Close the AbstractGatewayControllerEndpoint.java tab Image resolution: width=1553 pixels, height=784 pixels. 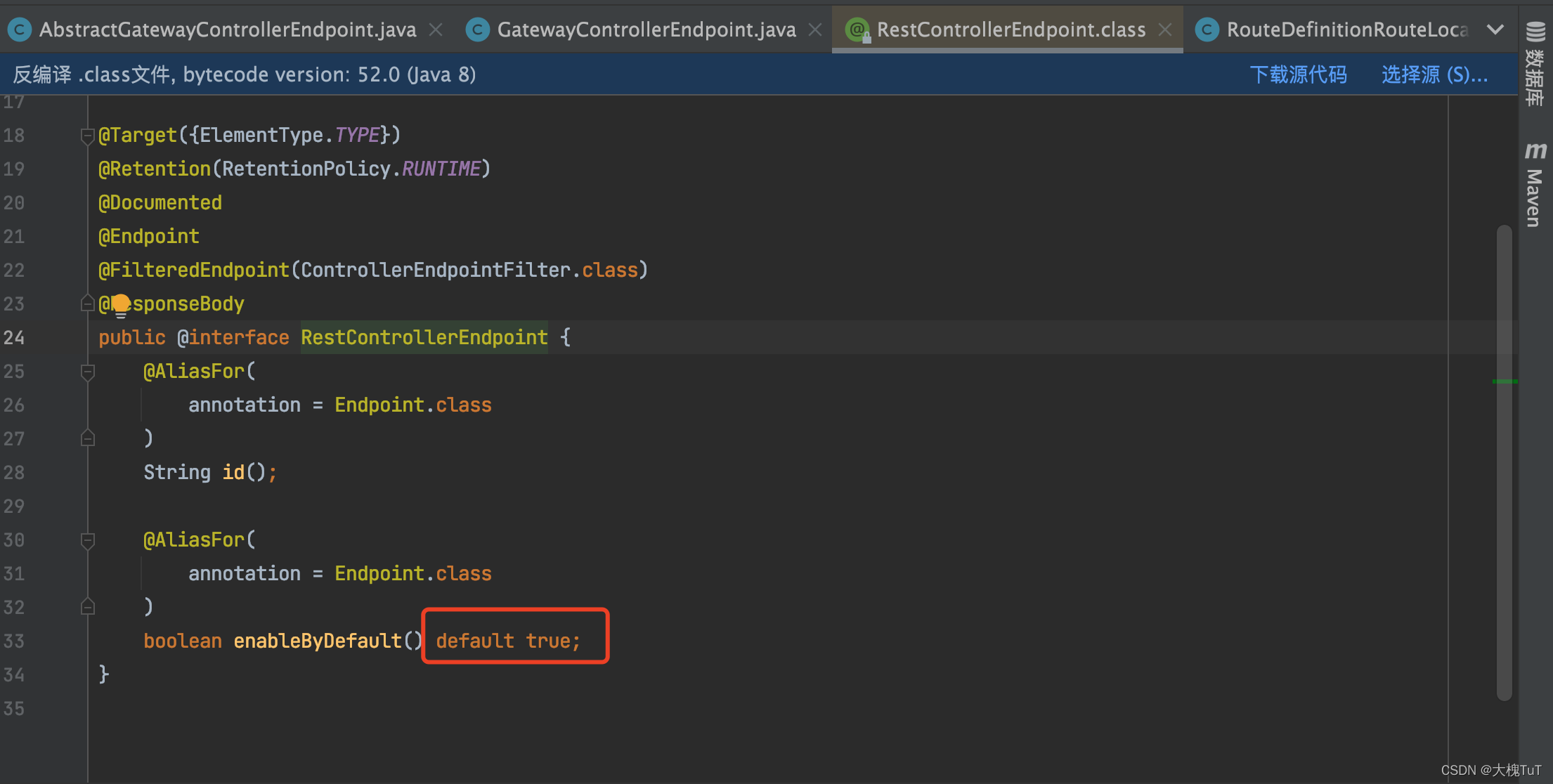436,30
